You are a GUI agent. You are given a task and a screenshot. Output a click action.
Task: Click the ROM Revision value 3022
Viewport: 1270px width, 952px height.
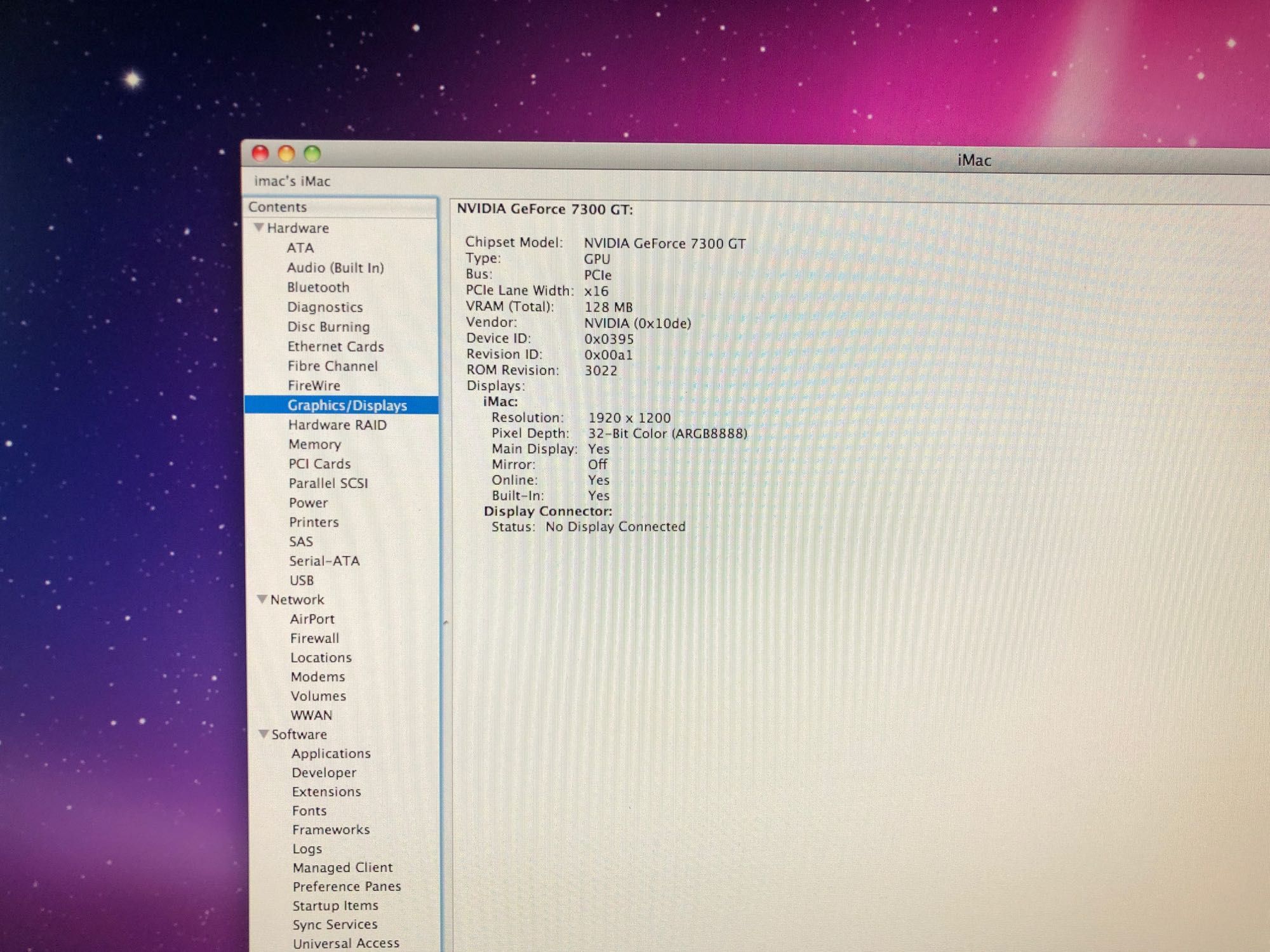[601, 370]
